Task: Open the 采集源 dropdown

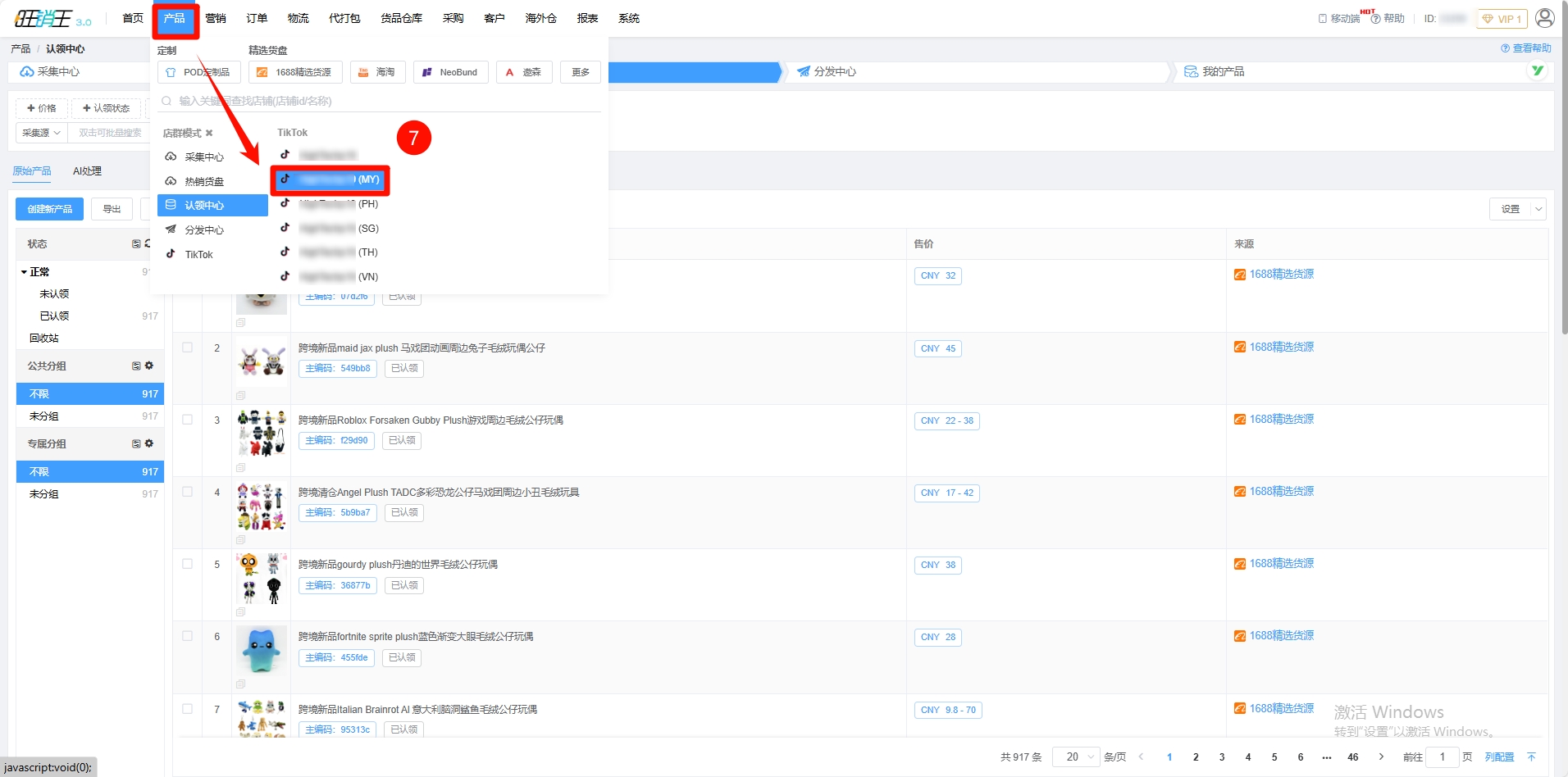Action: click(41, 133)
